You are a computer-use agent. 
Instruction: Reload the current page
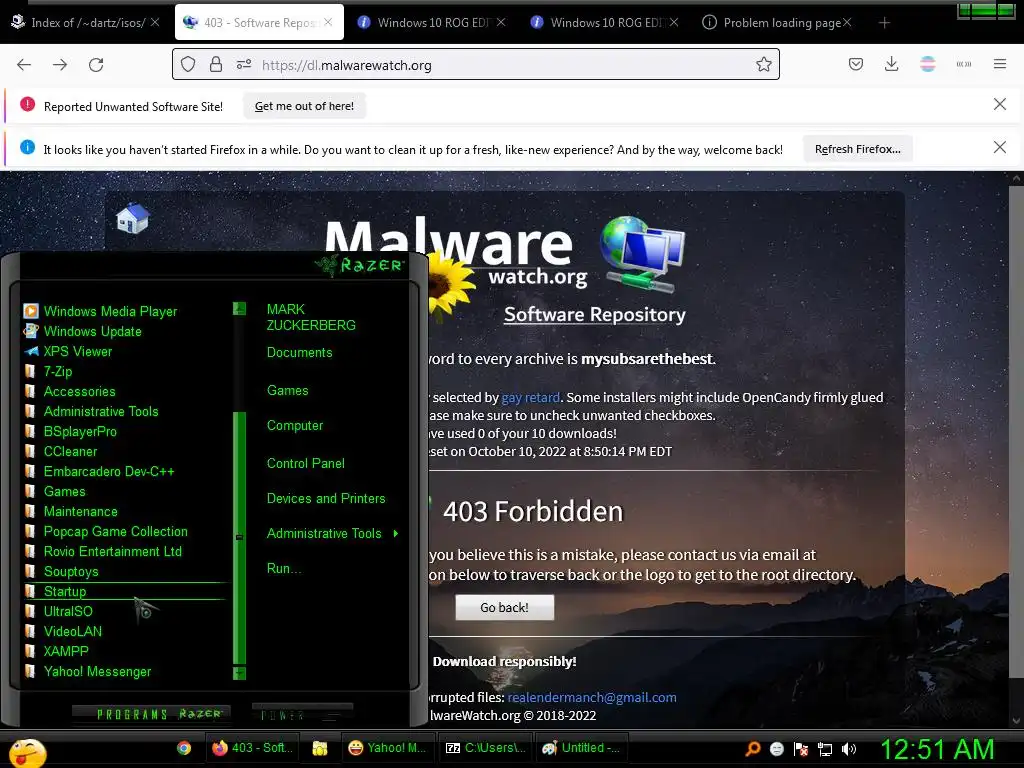(x=96, y=65)
